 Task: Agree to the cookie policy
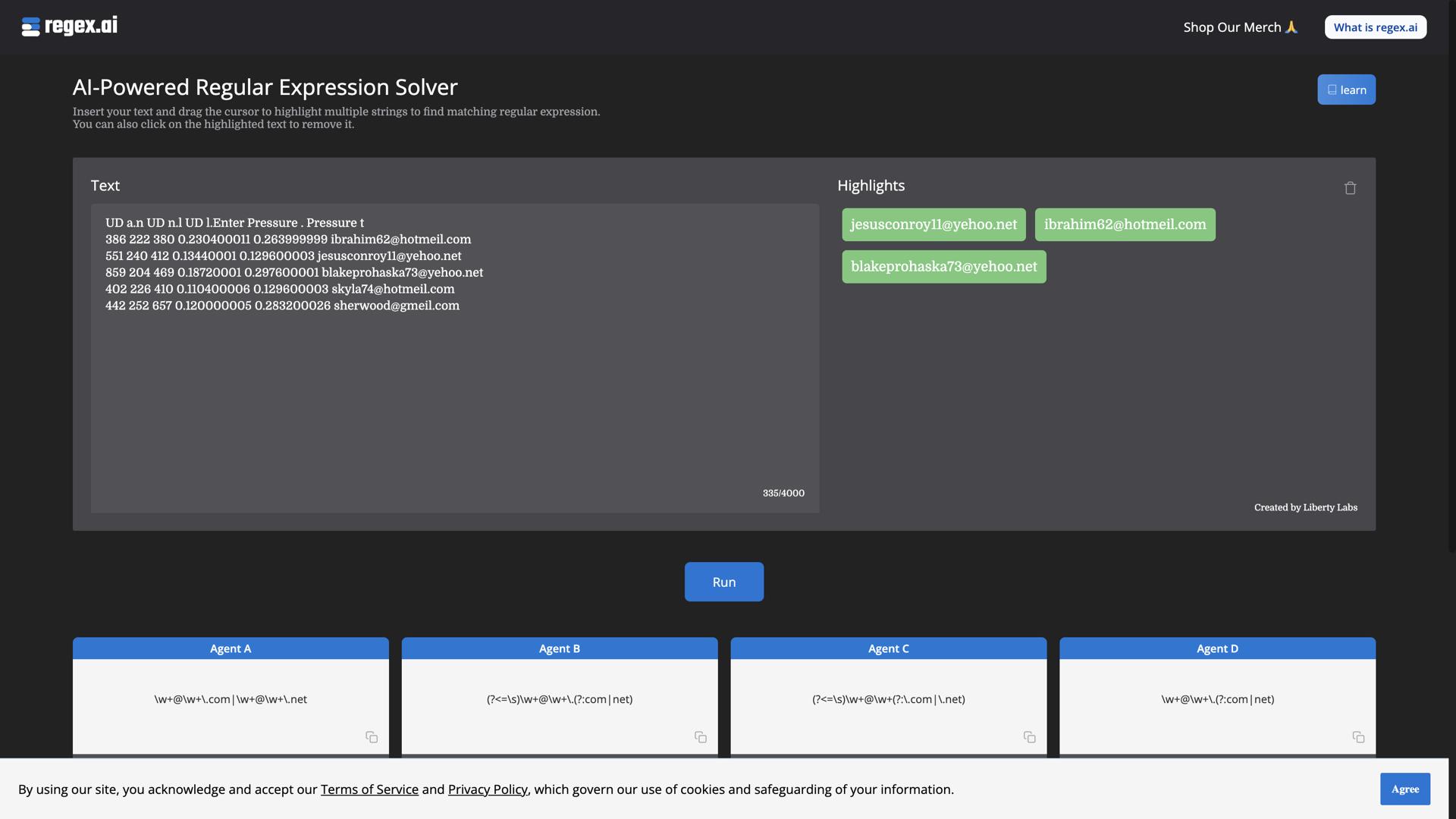click(1405, 789)
